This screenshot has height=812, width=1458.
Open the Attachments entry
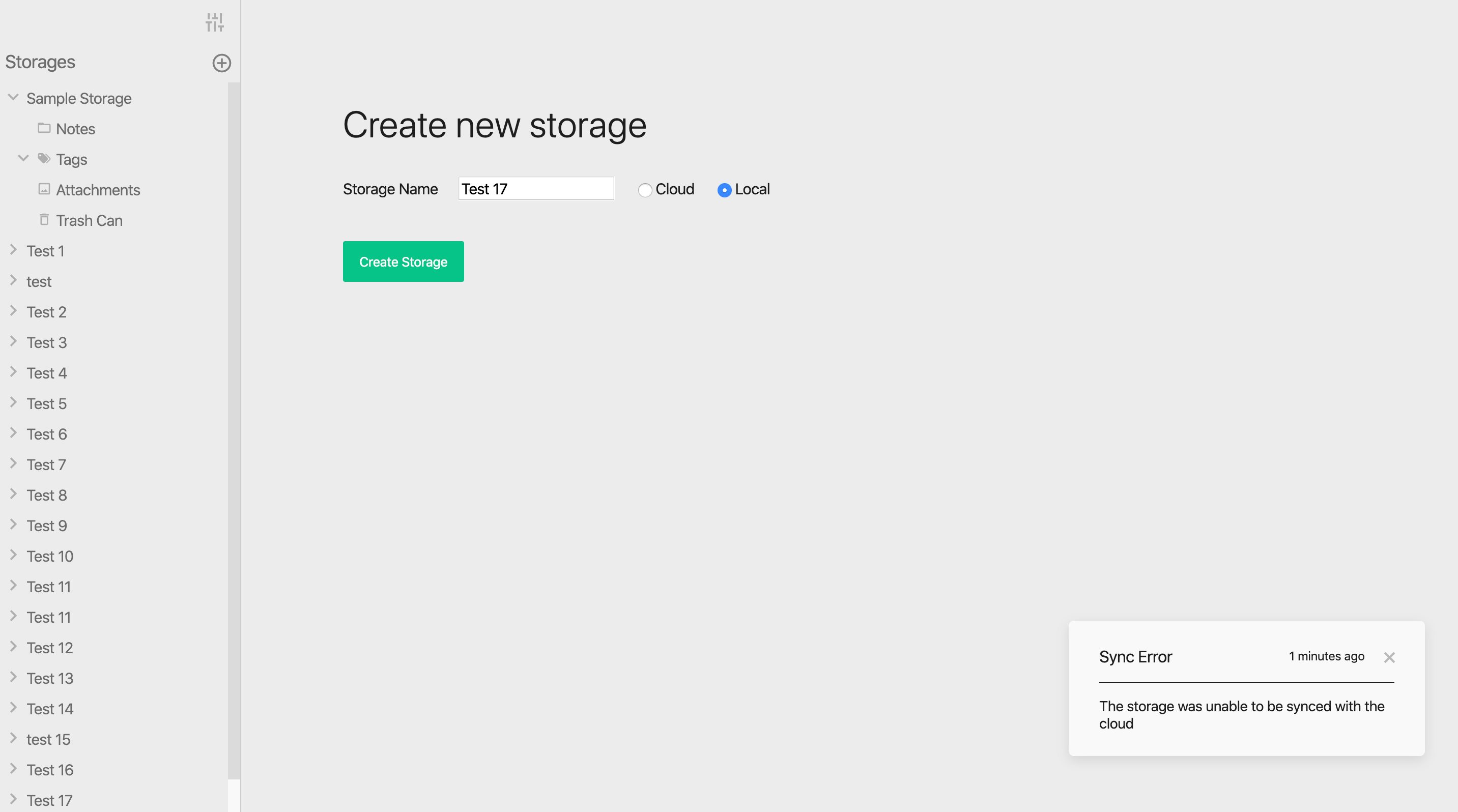click(x=98, y=190)
